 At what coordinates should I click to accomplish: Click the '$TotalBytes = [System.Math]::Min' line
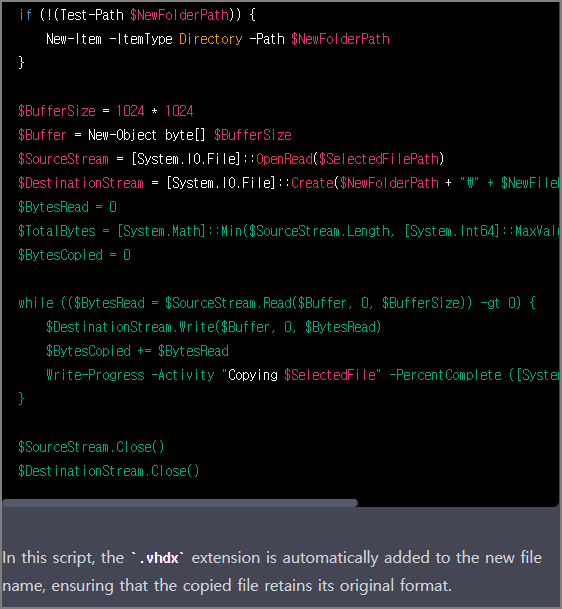pyautogui.click(x=289, y=231)
